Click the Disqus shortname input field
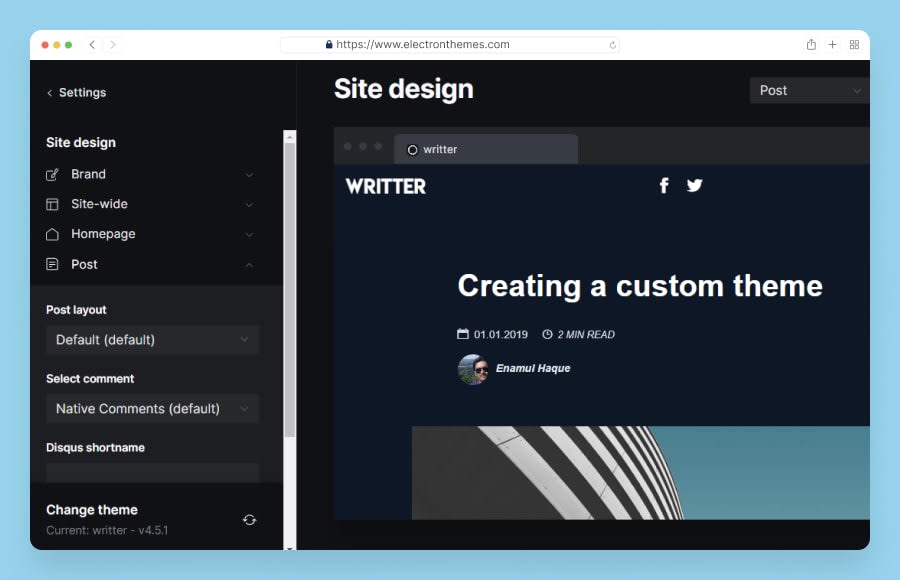The width and height of the screenshot is (900, 580). (153, 473)
